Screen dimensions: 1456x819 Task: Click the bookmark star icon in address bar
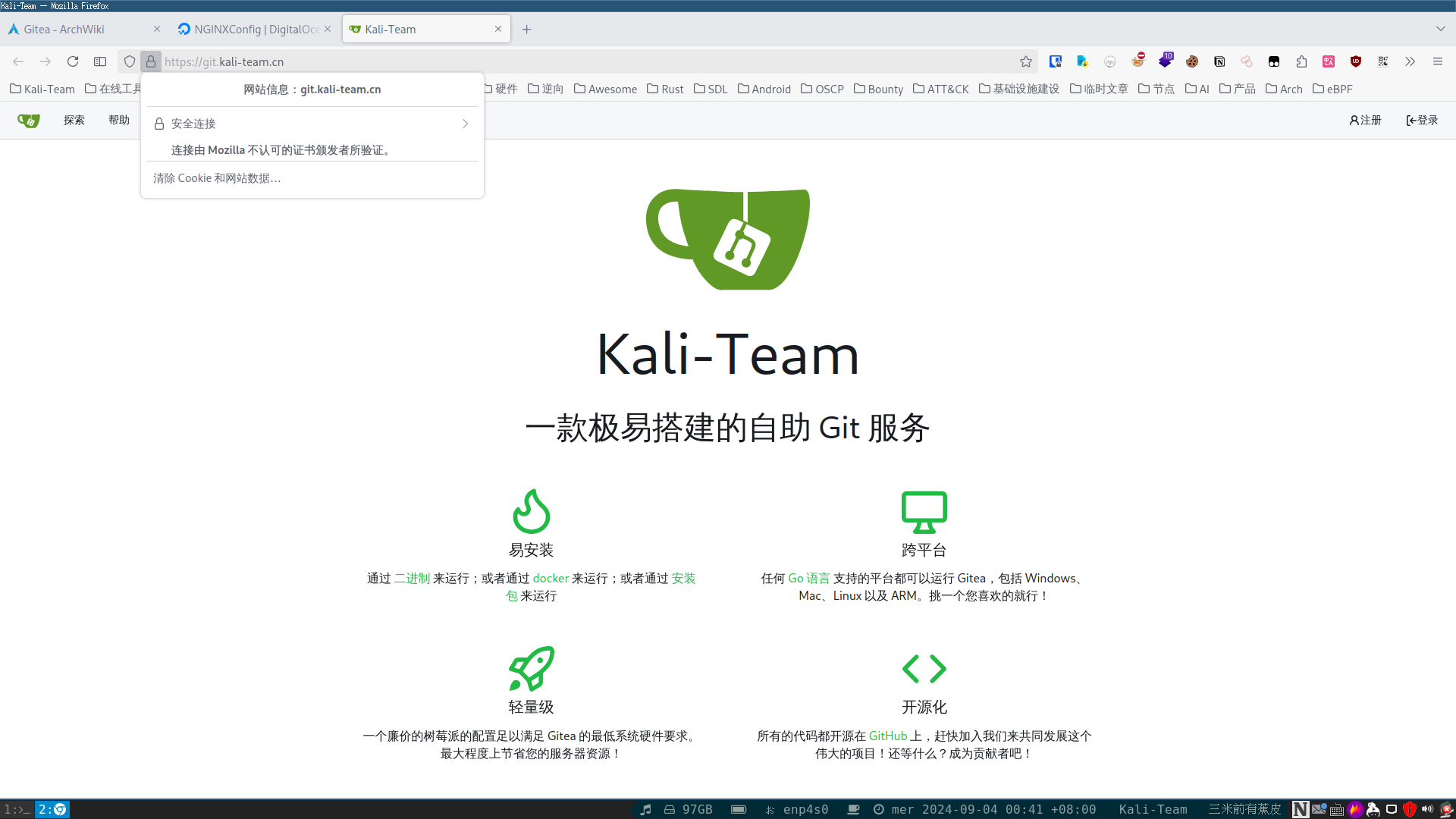(1026, 61)
